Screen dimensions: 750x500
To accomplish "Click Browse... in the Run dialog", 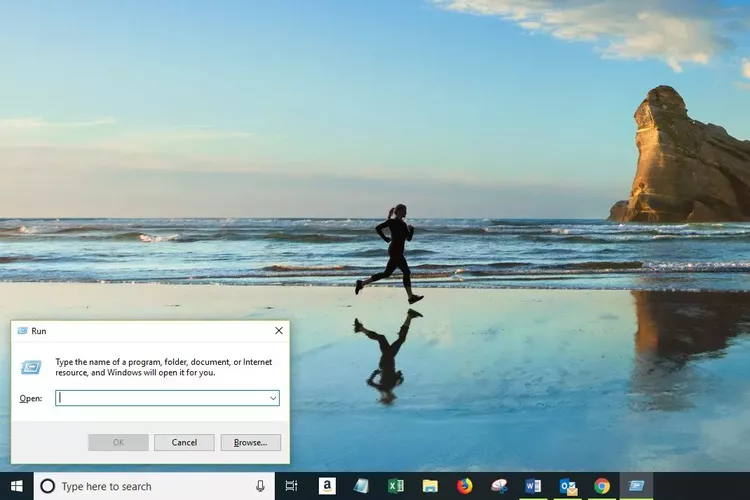I will (251, 443).
